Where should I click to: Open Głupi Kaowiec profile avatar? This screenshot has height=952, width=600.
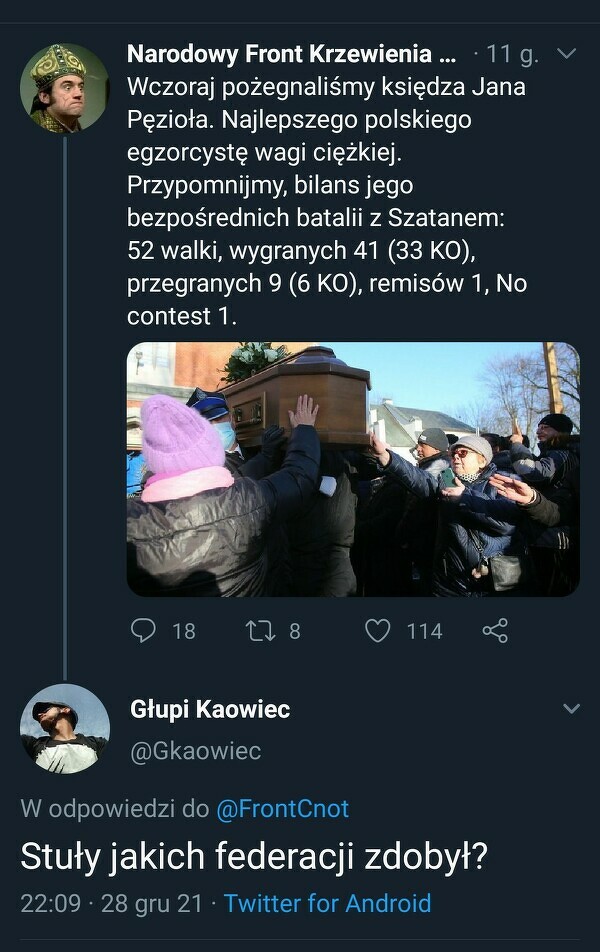65,729
